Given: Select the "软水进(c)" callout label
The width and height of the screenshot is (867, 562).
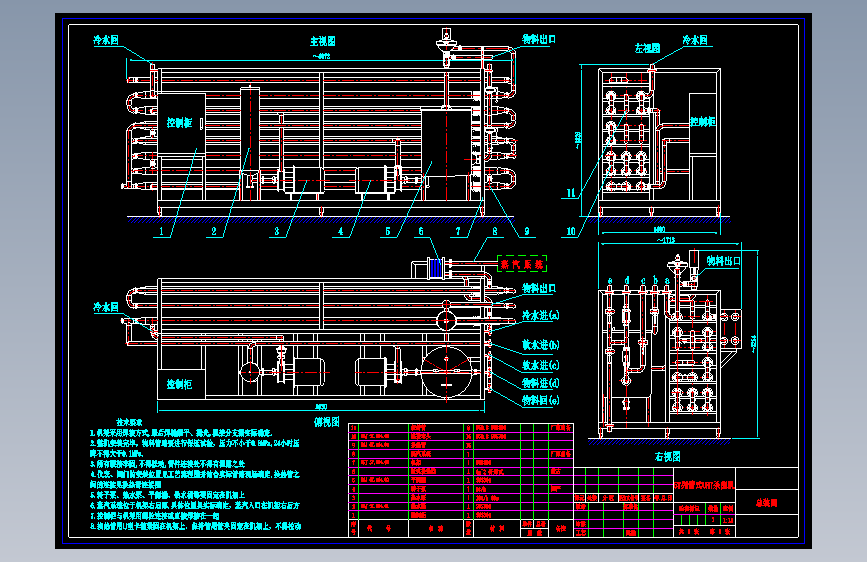Looking at the screenshot, I should coord(541,365).
